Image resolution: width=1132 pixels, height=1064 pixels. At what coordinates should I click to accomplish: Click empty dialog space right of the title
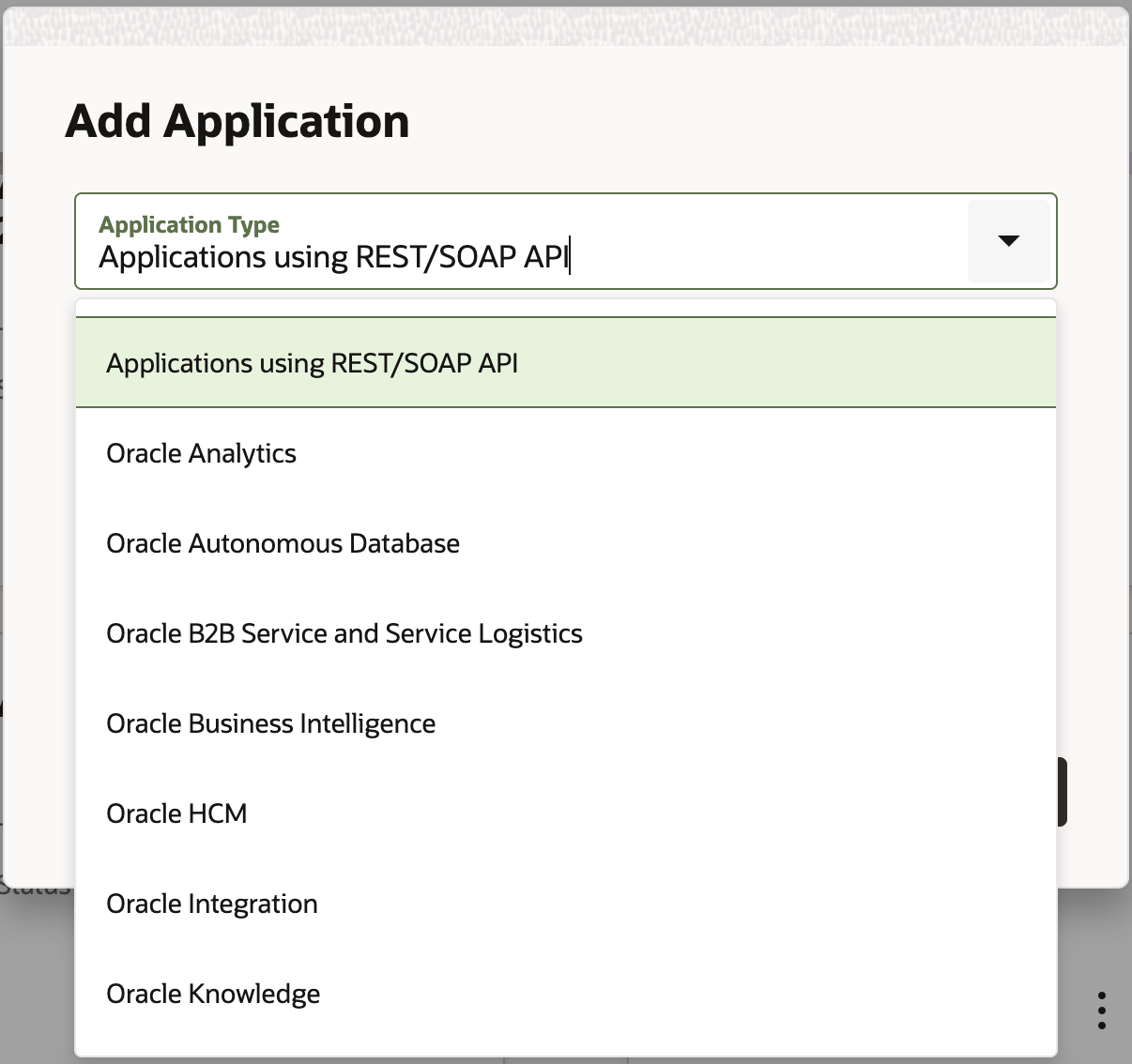(x=751, y=122)
